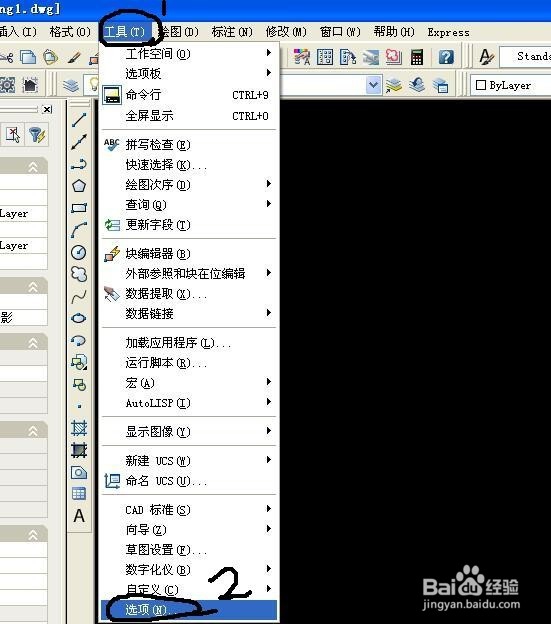This screenshot has width=551, height=624.
Task: Select the Gradient fill tool
Action: 79,450
